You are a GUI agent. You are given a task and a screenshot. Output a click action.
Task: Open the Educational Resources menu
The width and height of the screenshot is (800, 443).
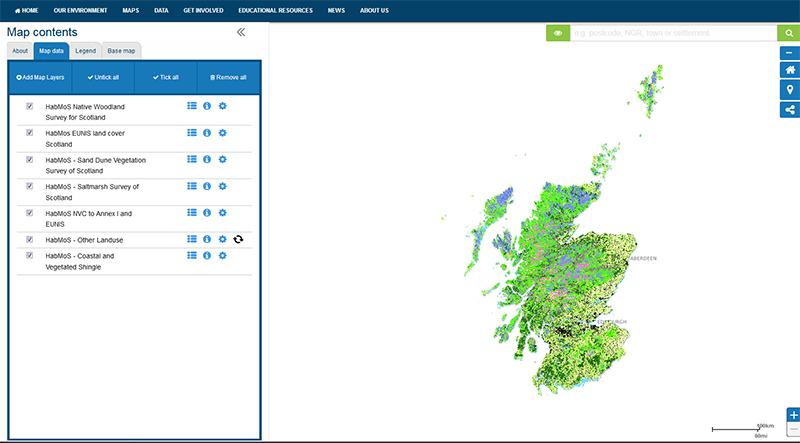[275, 10]
